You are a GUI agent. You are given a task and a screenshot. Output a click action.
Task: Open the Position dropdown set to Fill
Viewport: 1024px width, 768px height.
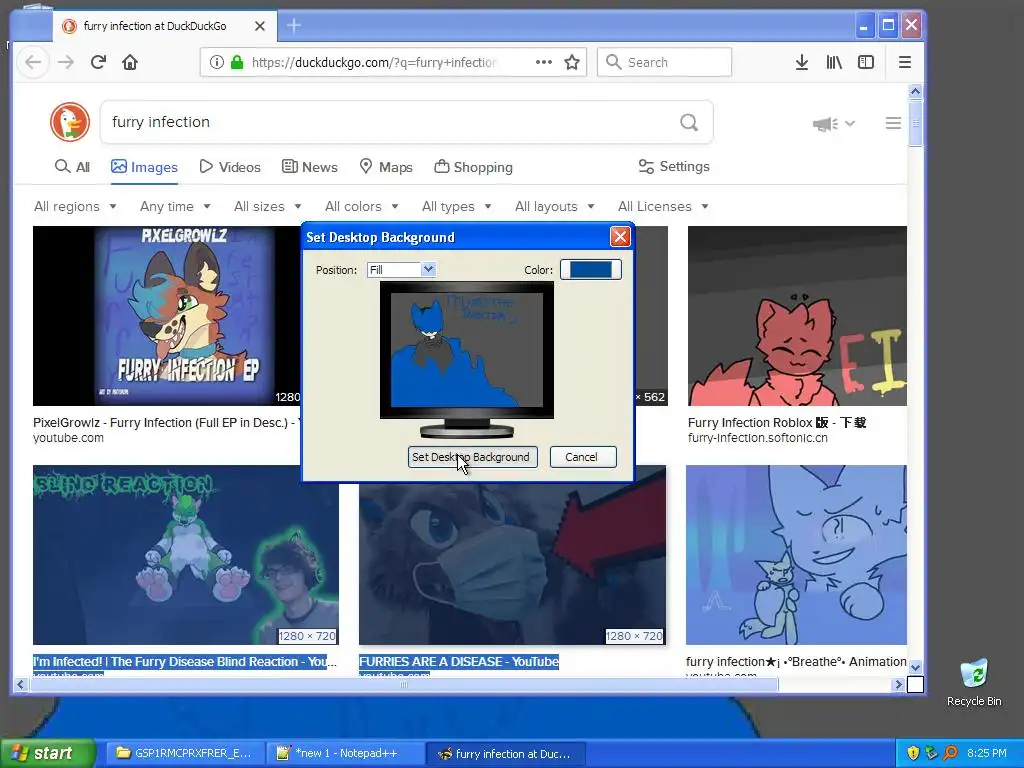(x=401, y=270)
